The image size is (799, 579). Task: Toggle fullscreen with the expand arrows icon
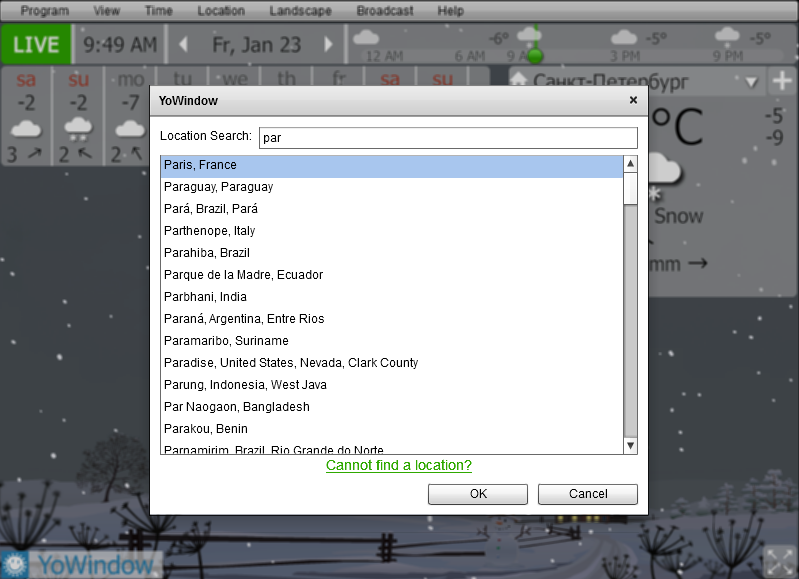pyautogui.click(x=780, y=562)
